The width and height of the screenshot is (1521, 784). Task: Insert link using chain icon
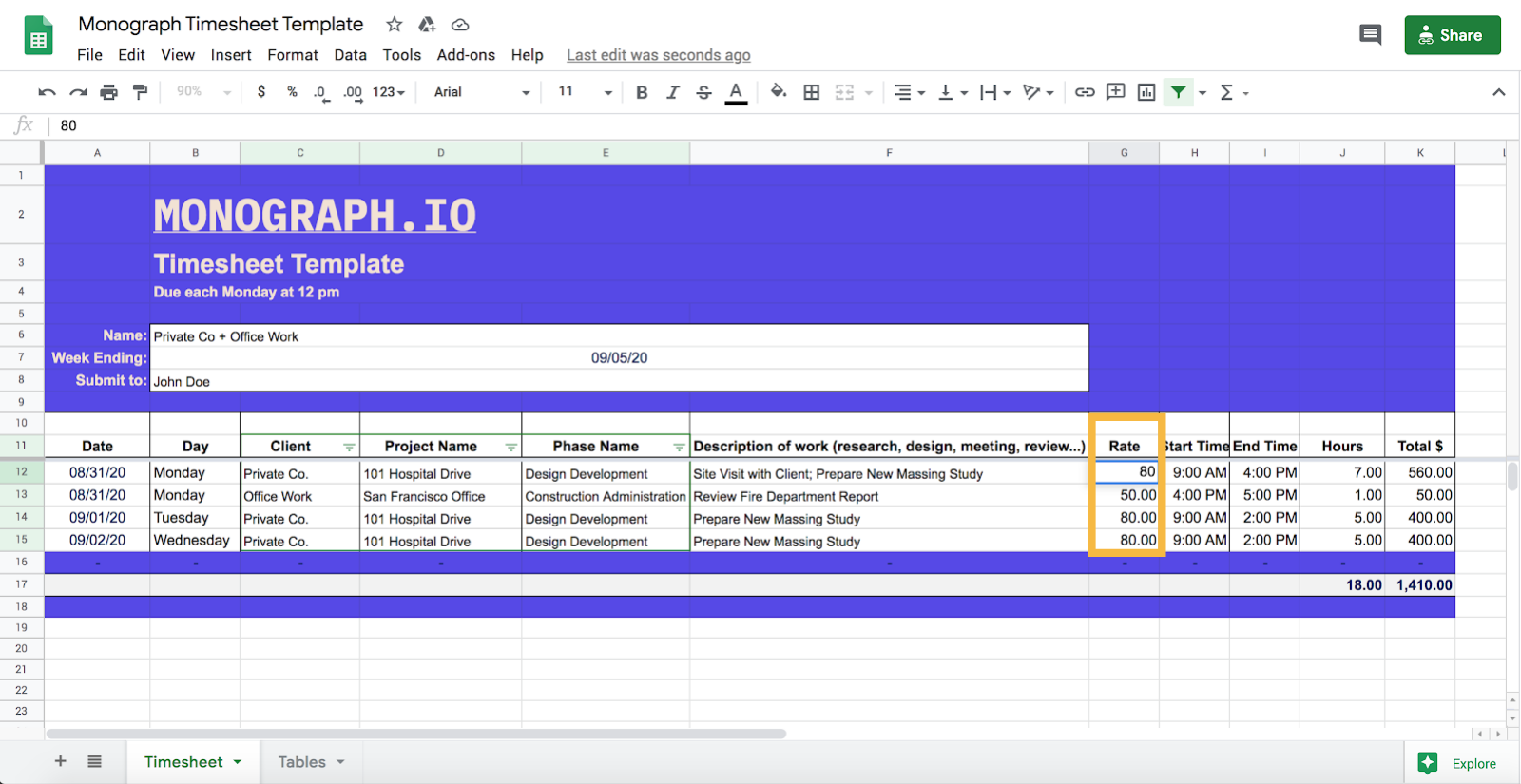click(x=1085, y=92)
